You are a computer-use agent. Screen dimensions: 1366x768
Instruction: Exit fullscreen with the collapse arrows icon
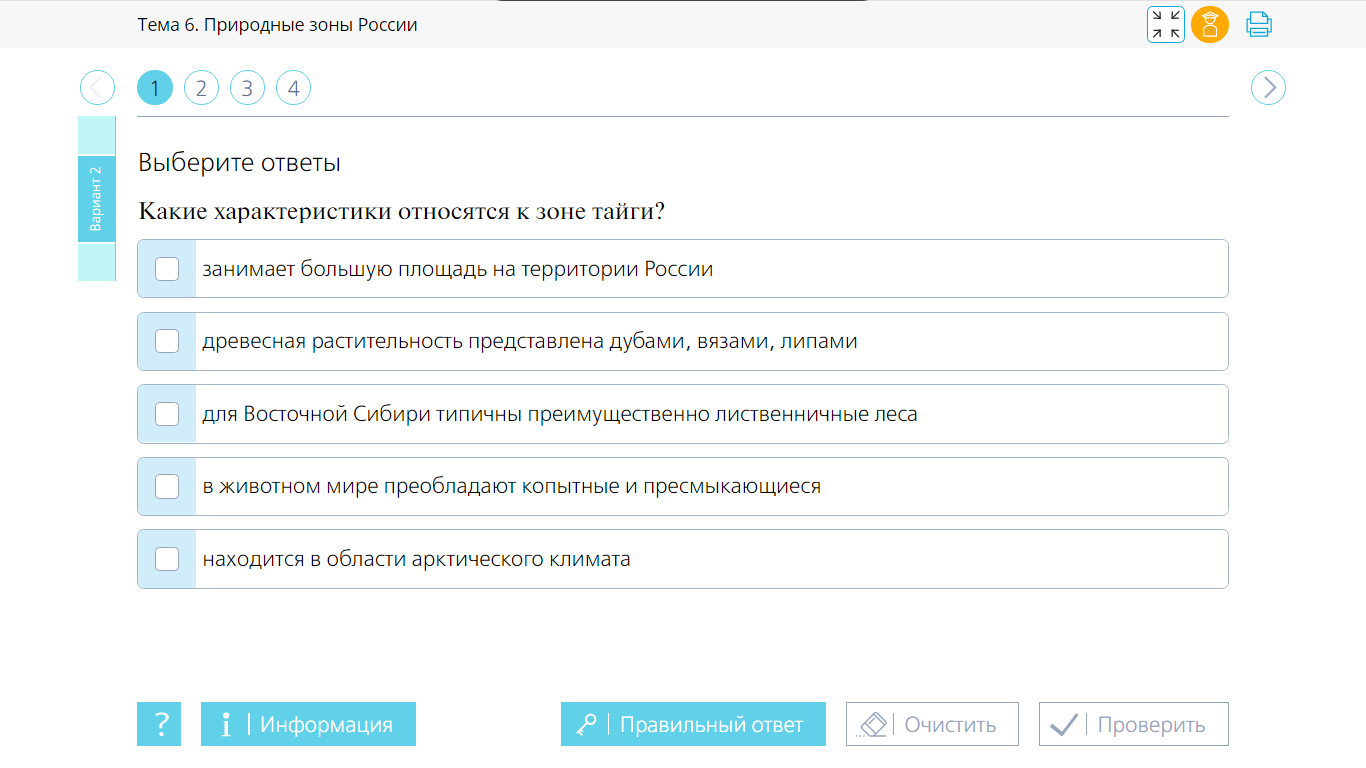coord(1165,25)
